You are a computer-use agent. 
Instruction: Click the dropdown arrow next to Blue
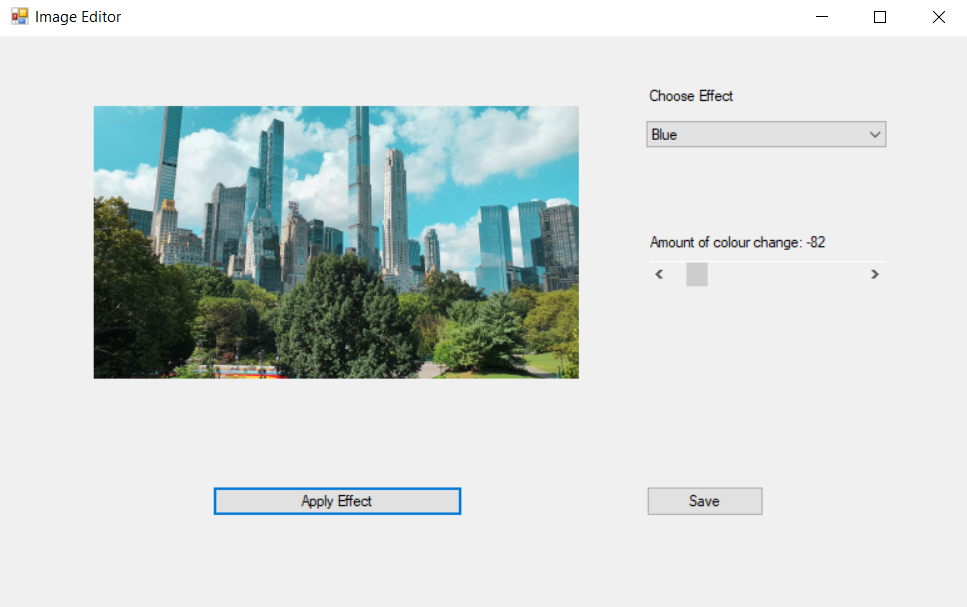875,133
